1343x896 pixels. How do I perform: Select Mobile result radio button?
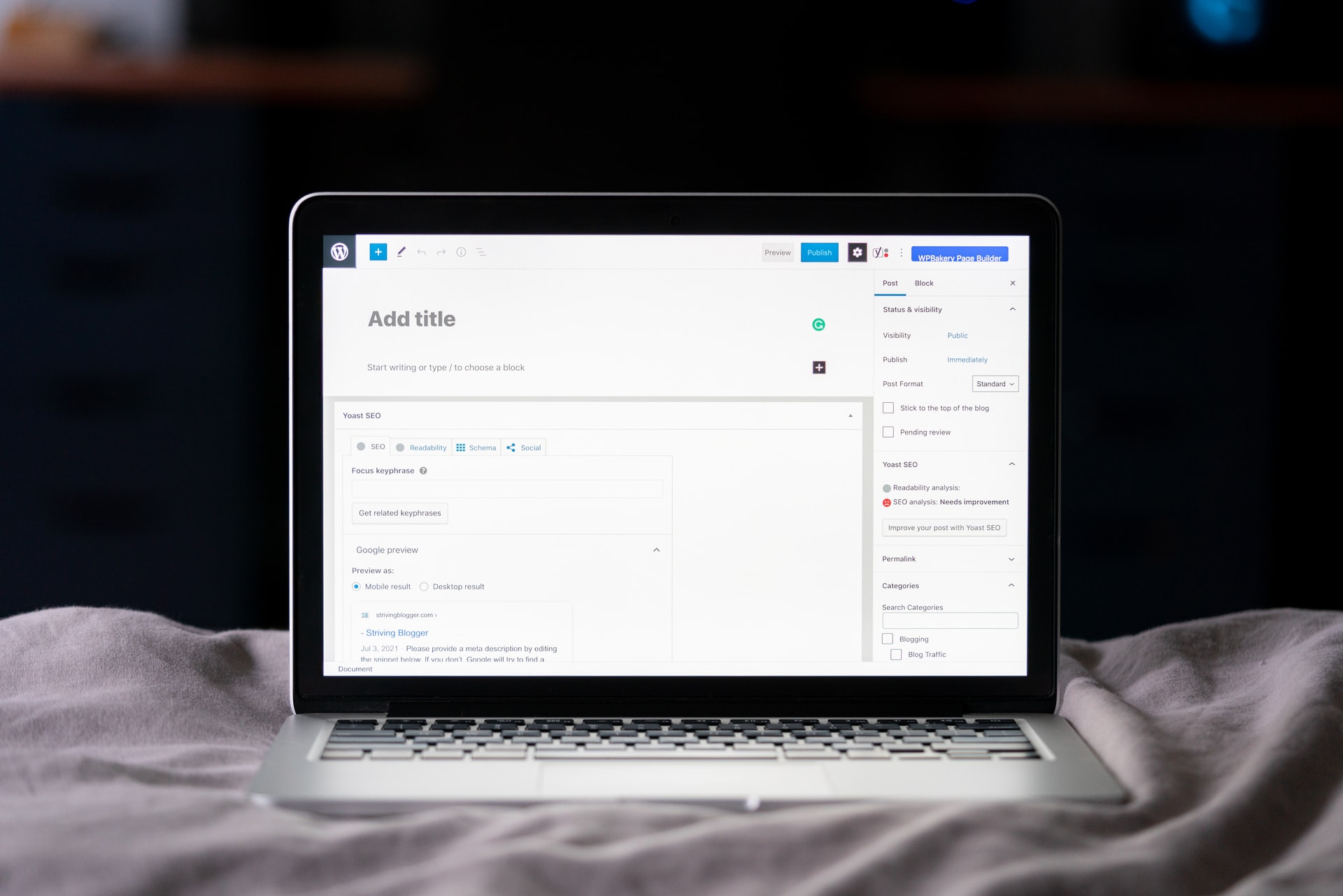pos(358,586)
